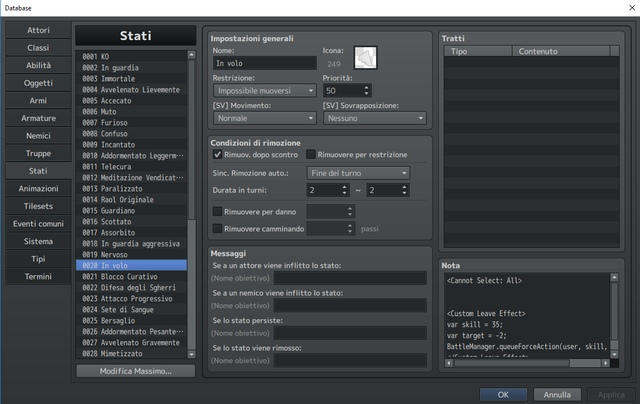Open the Termini tab
This screenshot has height=404, width=640.
pos(38,276)
